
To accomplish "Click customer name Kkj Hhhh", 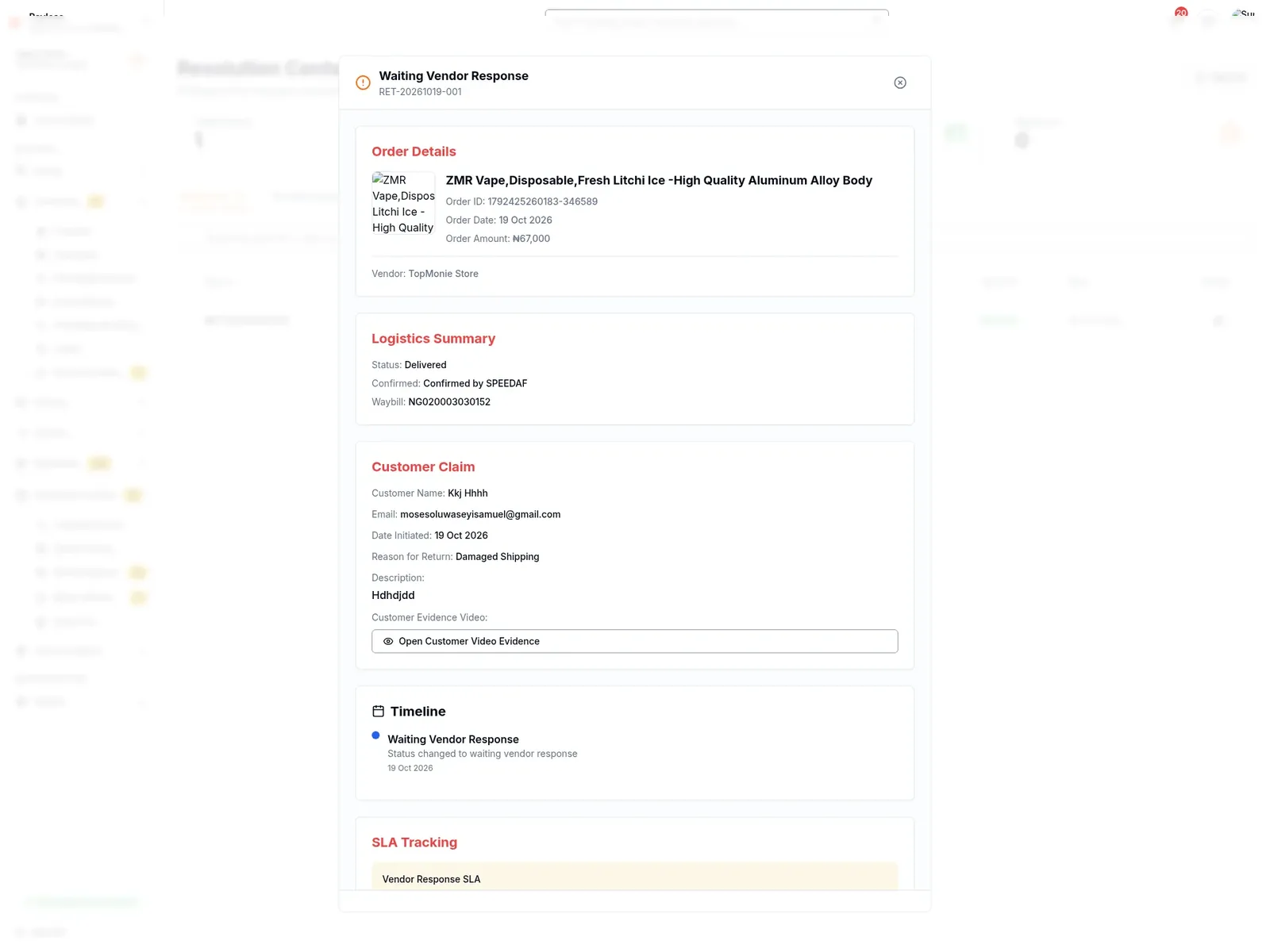I will [468, 493].
